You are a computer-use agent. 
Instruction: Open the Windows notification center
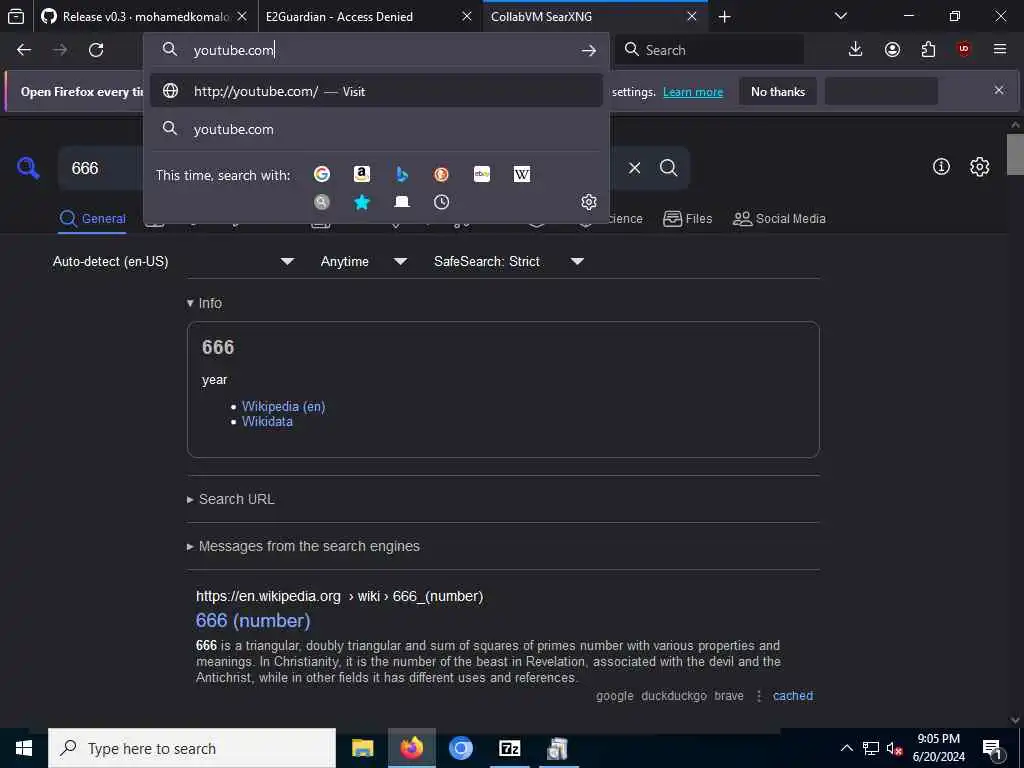[x=992, y=748]
